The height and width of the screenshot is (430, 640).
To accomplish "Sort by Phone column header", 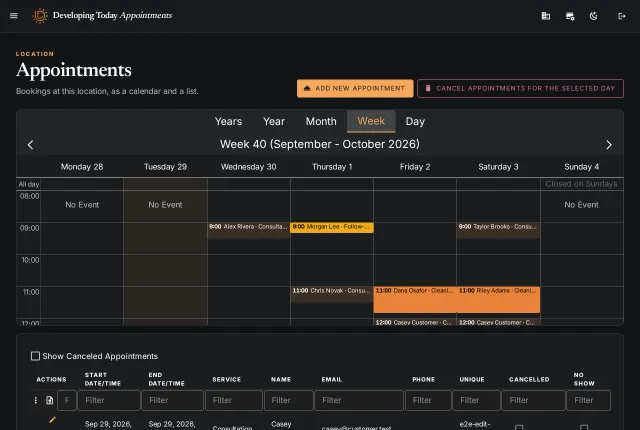I will 423,379.
